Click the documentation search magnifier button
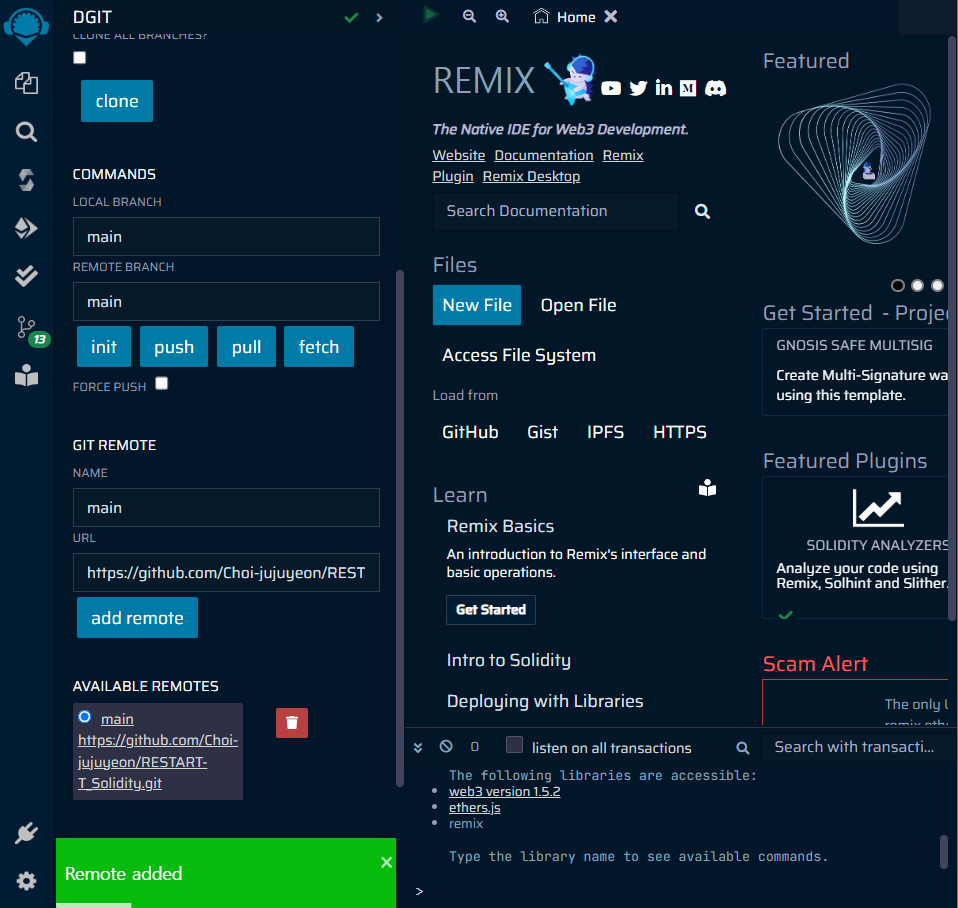 (703, 211)
